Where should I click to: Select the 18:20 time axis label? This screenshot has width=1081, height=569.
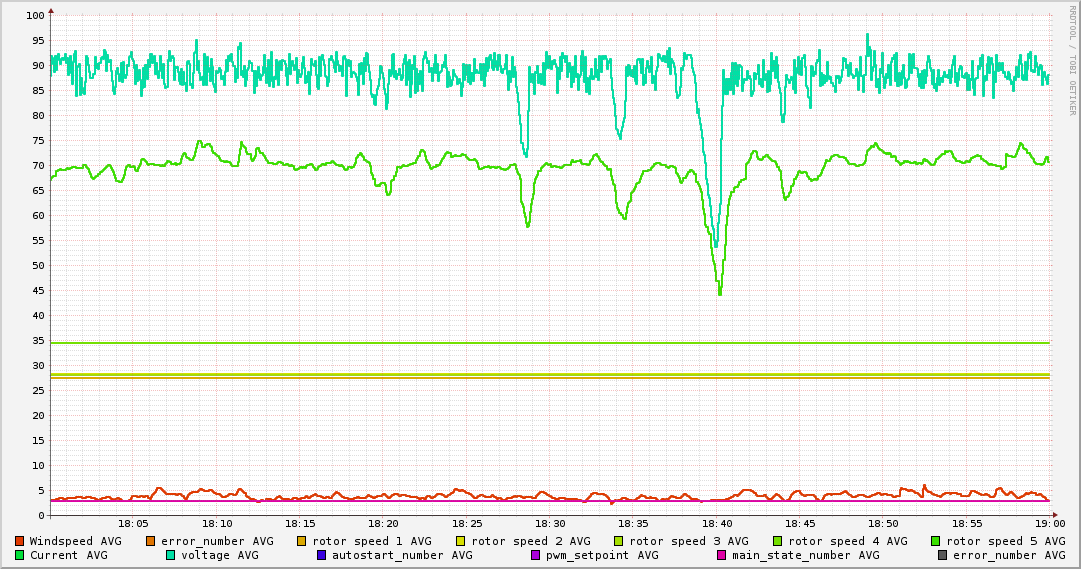[x=383, y=524]
